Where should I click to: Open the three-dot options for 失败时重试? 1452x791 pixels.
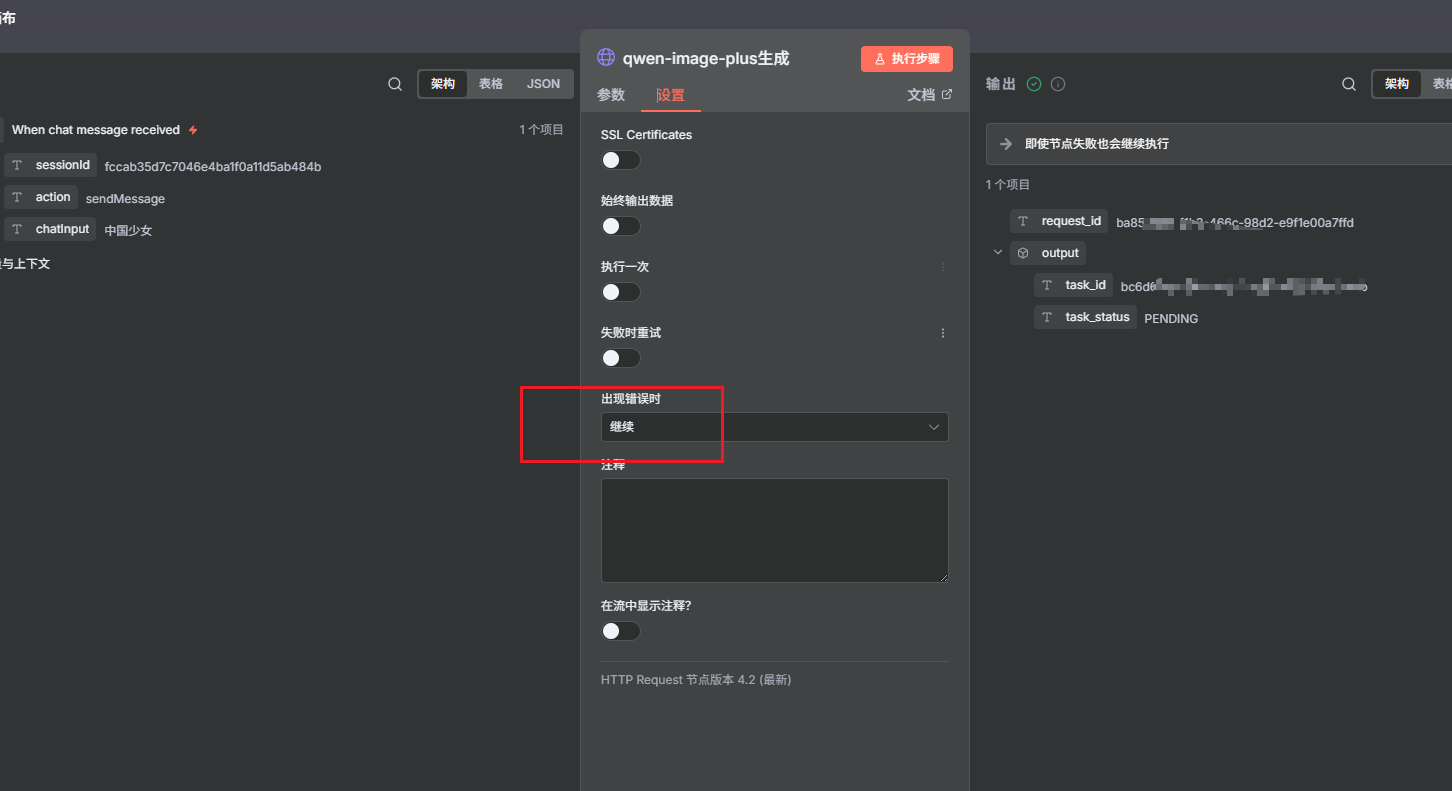tap(942, 333)
